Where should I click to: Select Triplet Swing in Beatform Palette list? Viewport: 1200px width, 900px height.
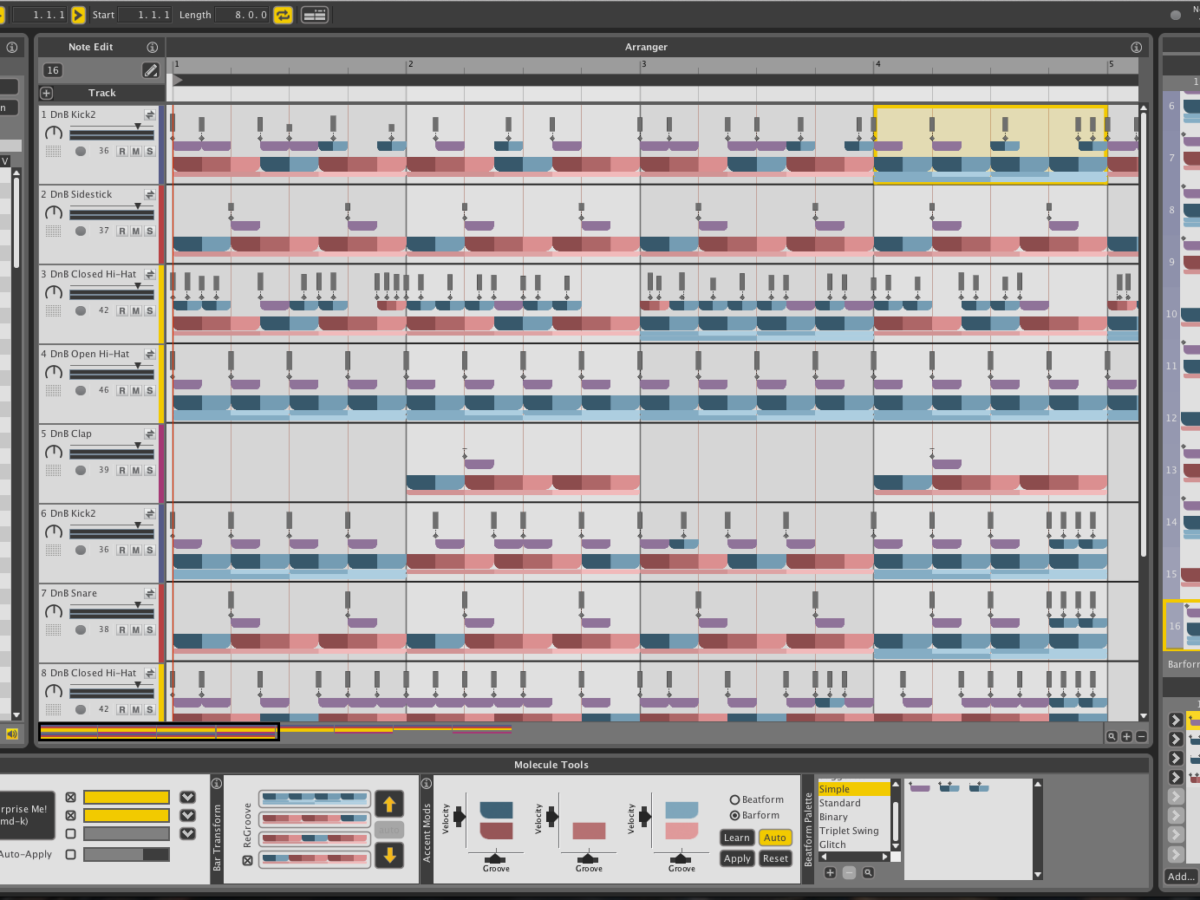coord(849,831)
